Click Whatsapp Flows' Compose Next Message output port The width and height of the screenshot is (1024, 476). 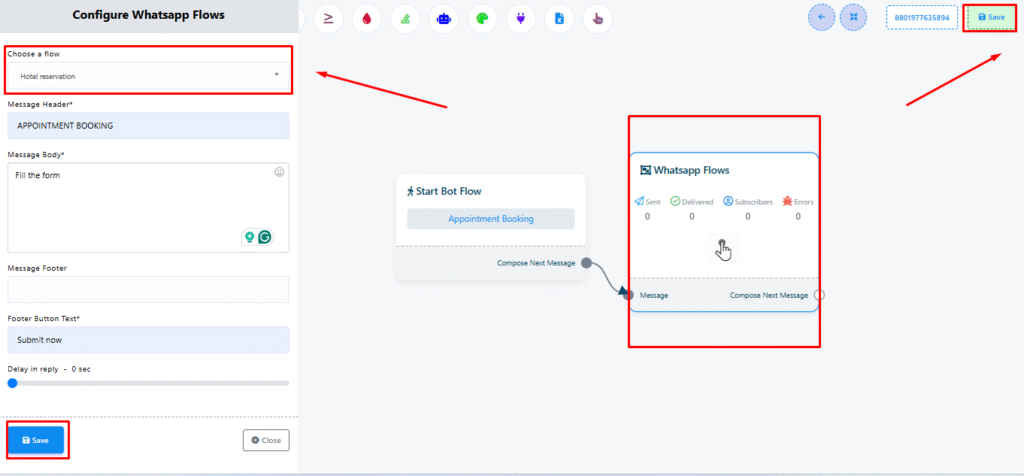820,295
